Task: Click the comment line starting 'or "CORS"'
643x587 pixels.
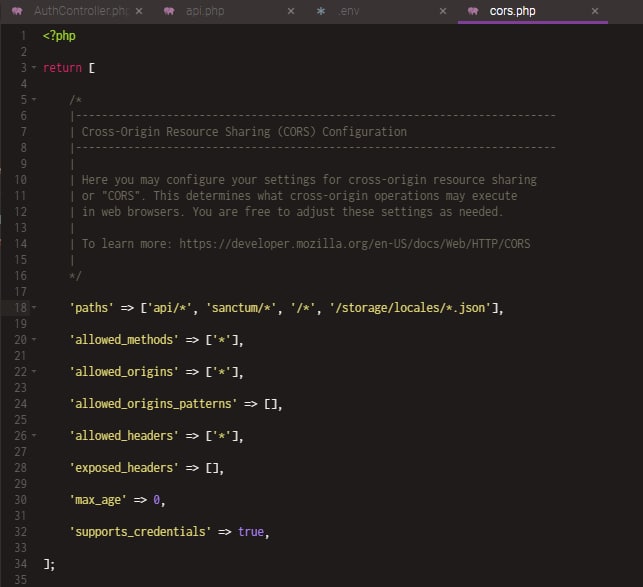Action: point(299,196)
